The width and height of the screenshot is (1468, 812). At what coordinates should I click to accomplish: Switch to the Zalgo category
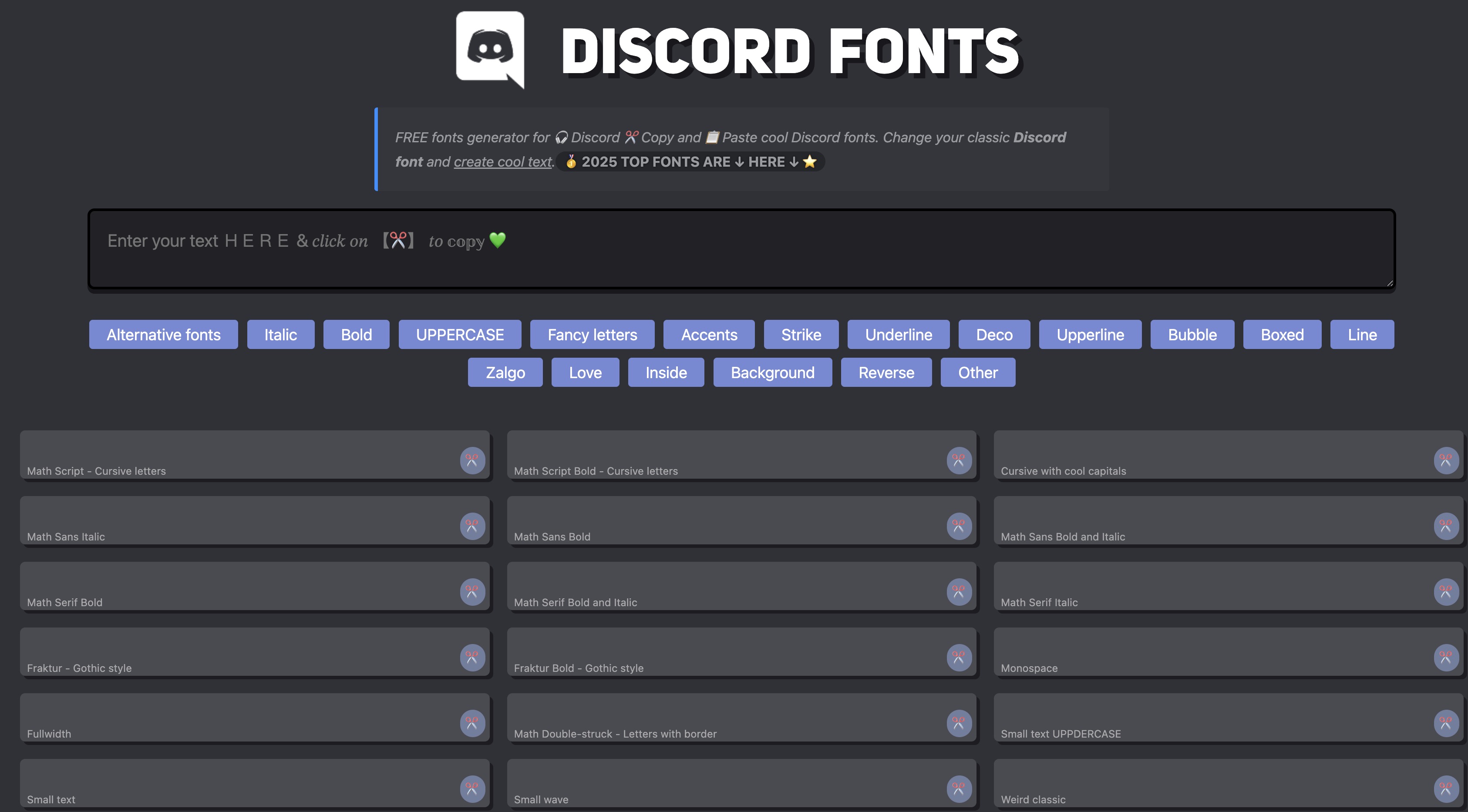coord(505,372)
